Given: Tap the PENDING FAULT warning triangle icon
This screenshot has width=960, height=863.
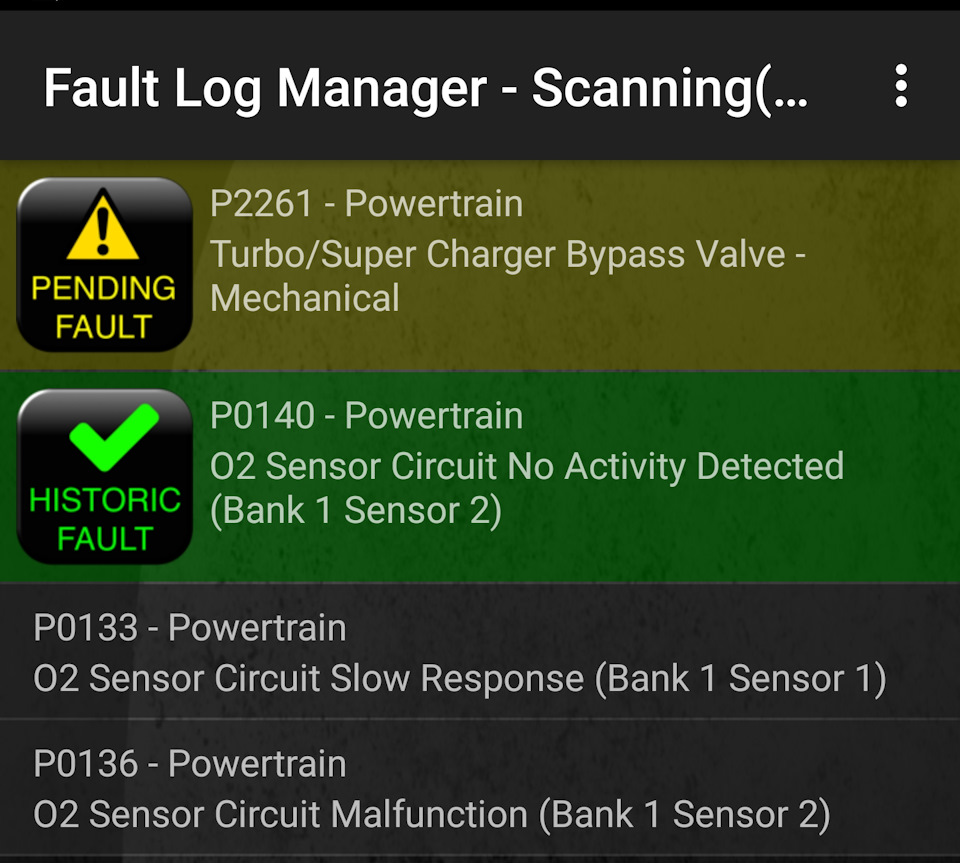Looking at the screenshot, I should (104, 263).
